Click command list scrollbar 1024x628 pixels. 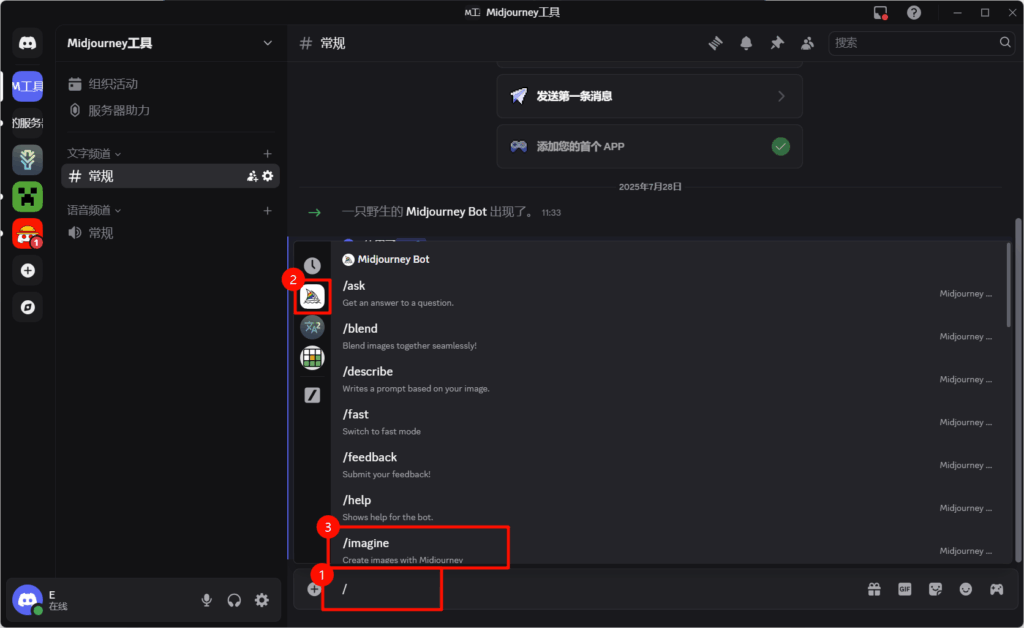1009,285
